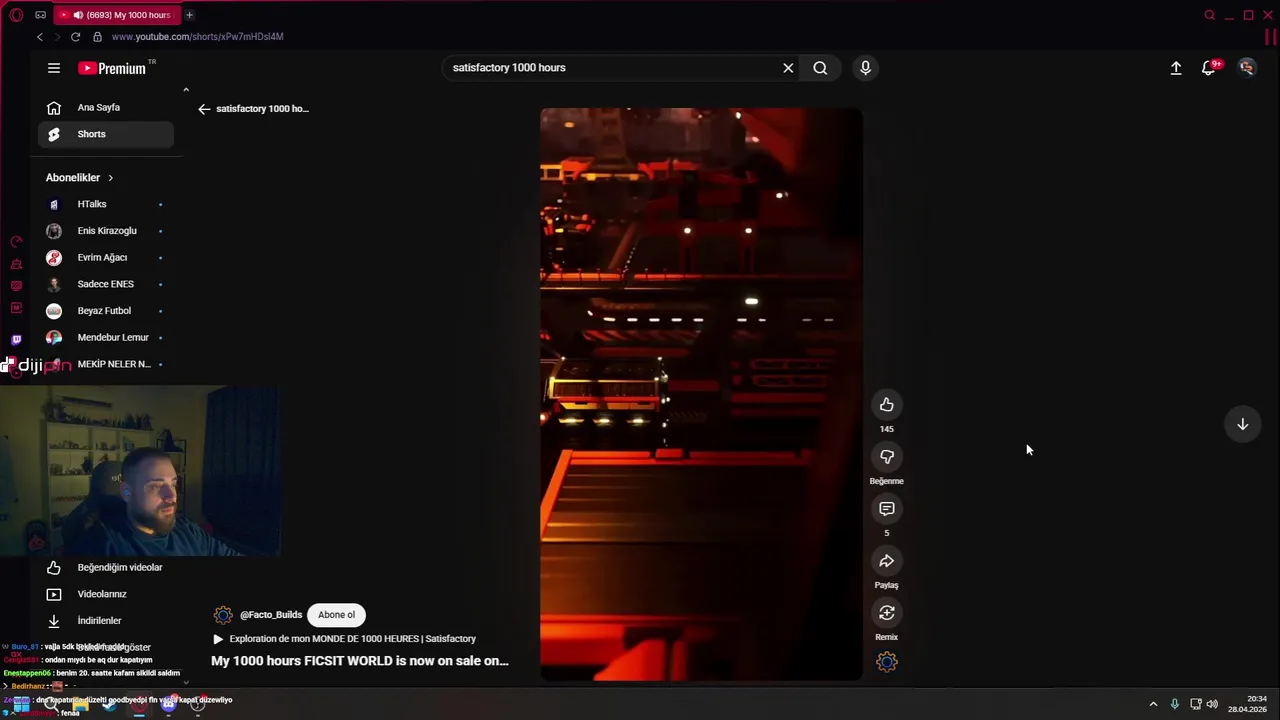Go to next Short with down arrow
Image resolution: width=1280 pixels, height=720 pixels.
1242,424
